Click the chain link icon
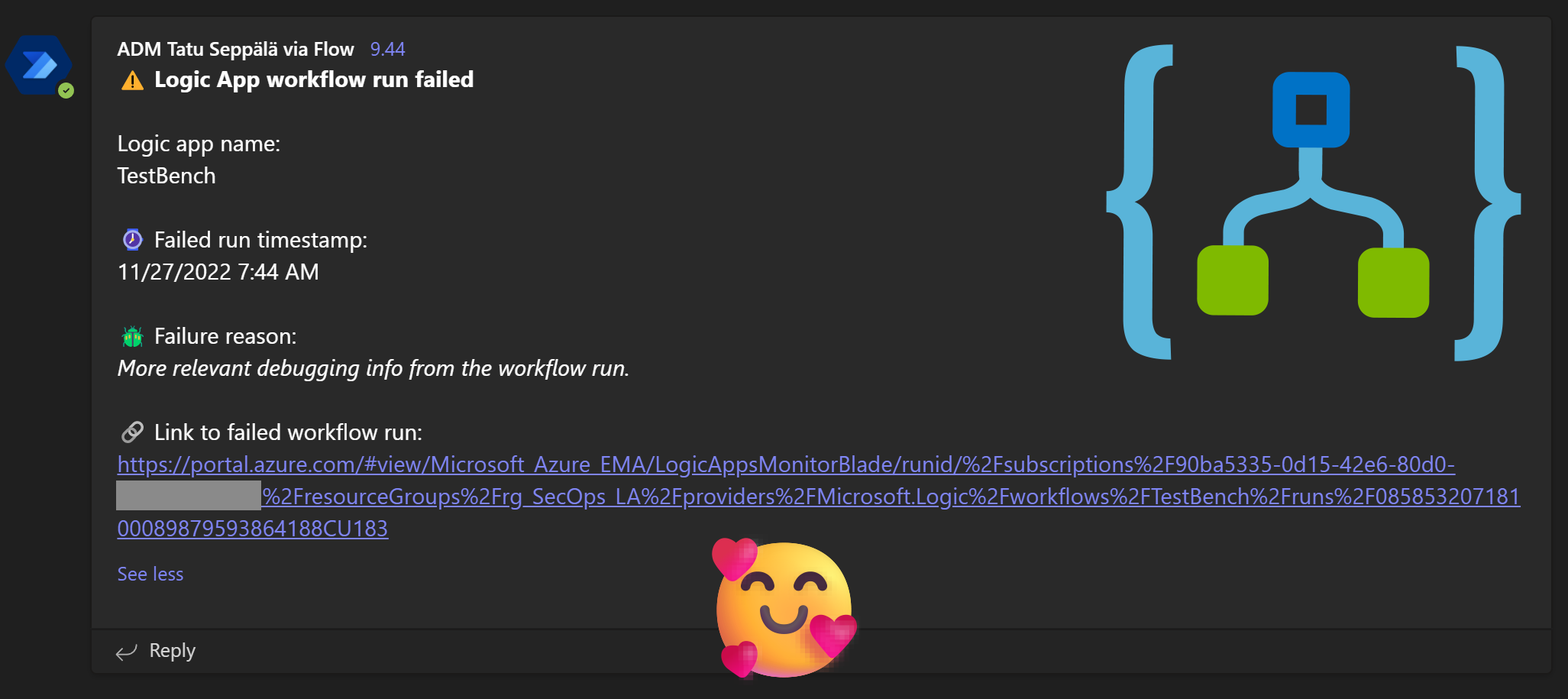Viewport: 1568px width, 699px height. pos(132,432)
